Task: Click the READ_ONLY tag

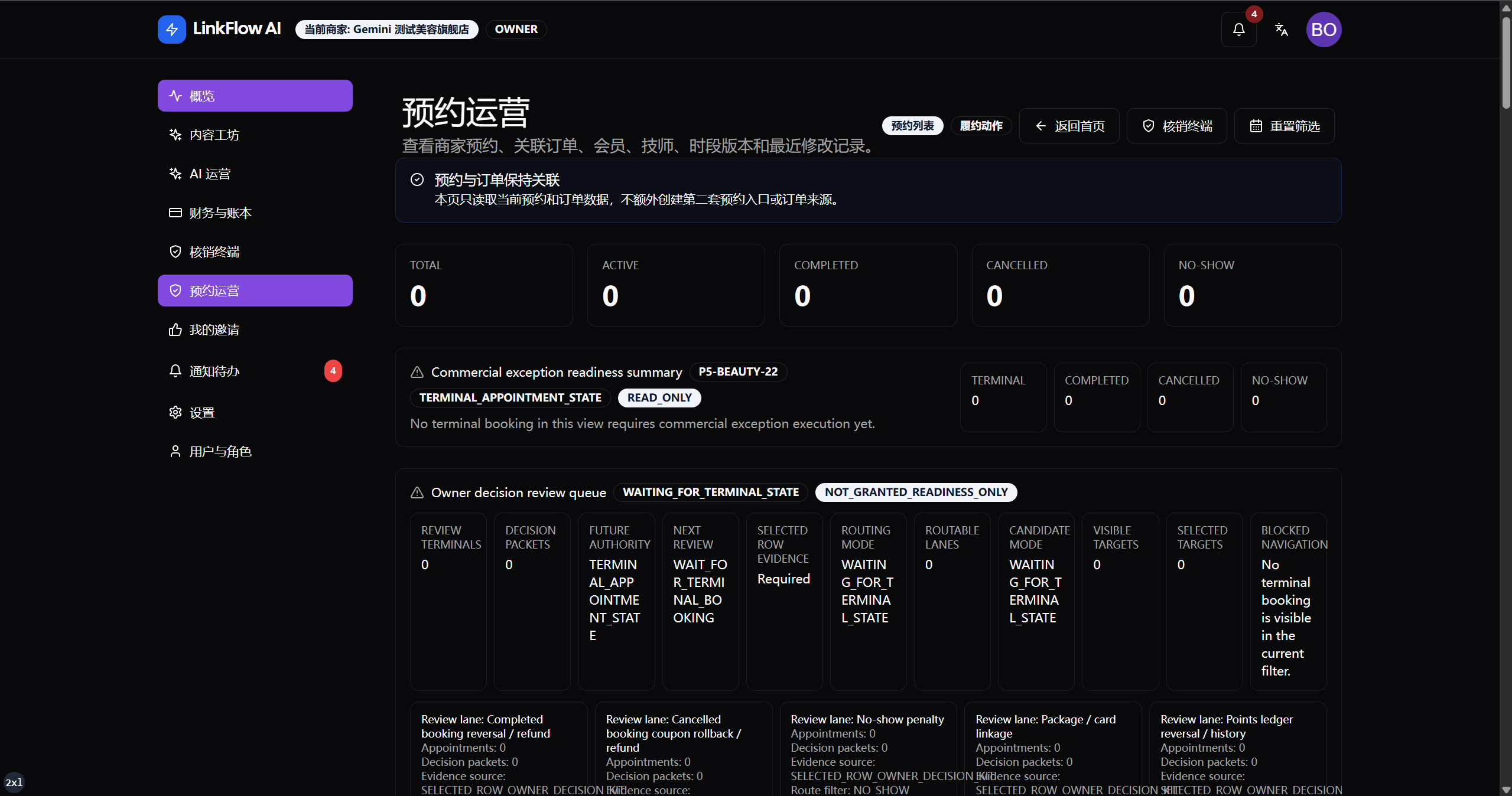Action: coord(659,398)
